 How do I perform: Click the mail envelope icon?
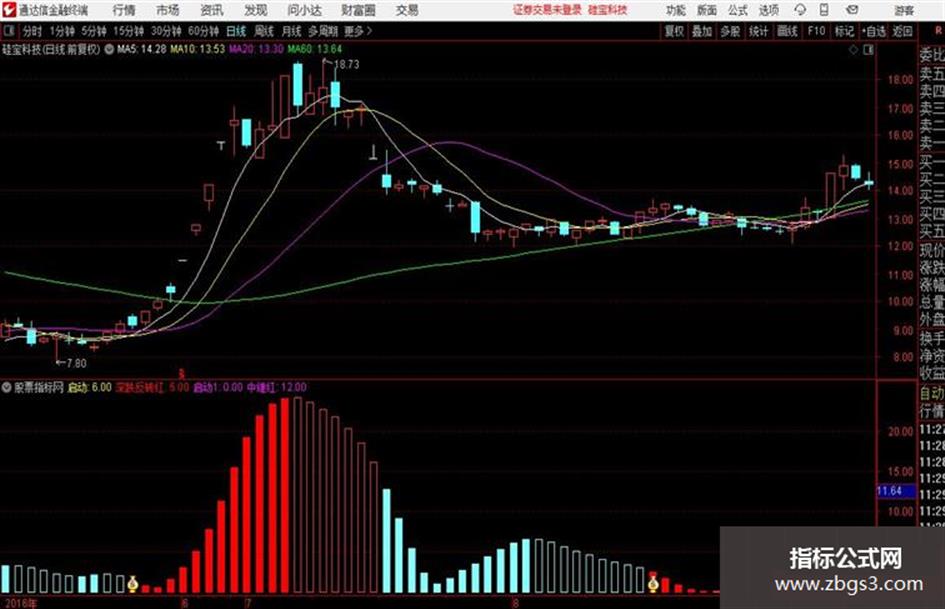[x=852, y=10]
